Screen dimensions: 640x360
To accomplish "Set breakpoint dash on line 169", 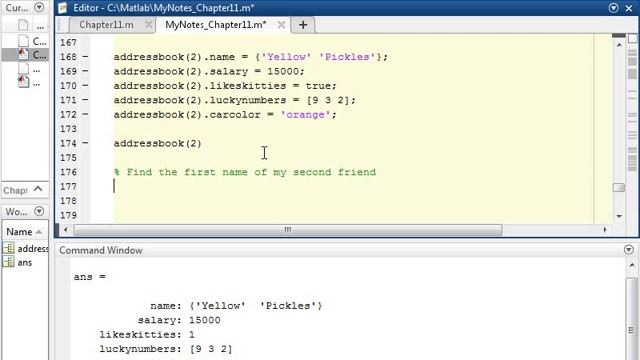I will pyautogui.click(x=85, y=71).
